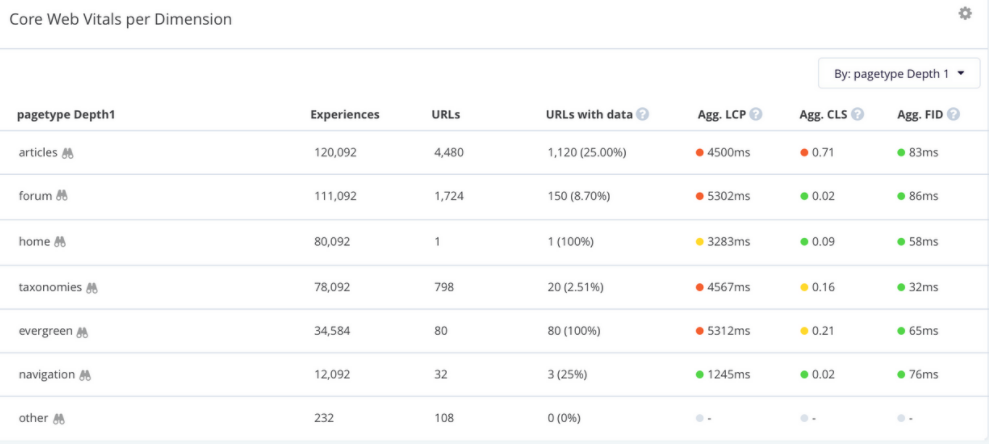
Task: Sort by the Experiences column header
Action: (344, 115)
